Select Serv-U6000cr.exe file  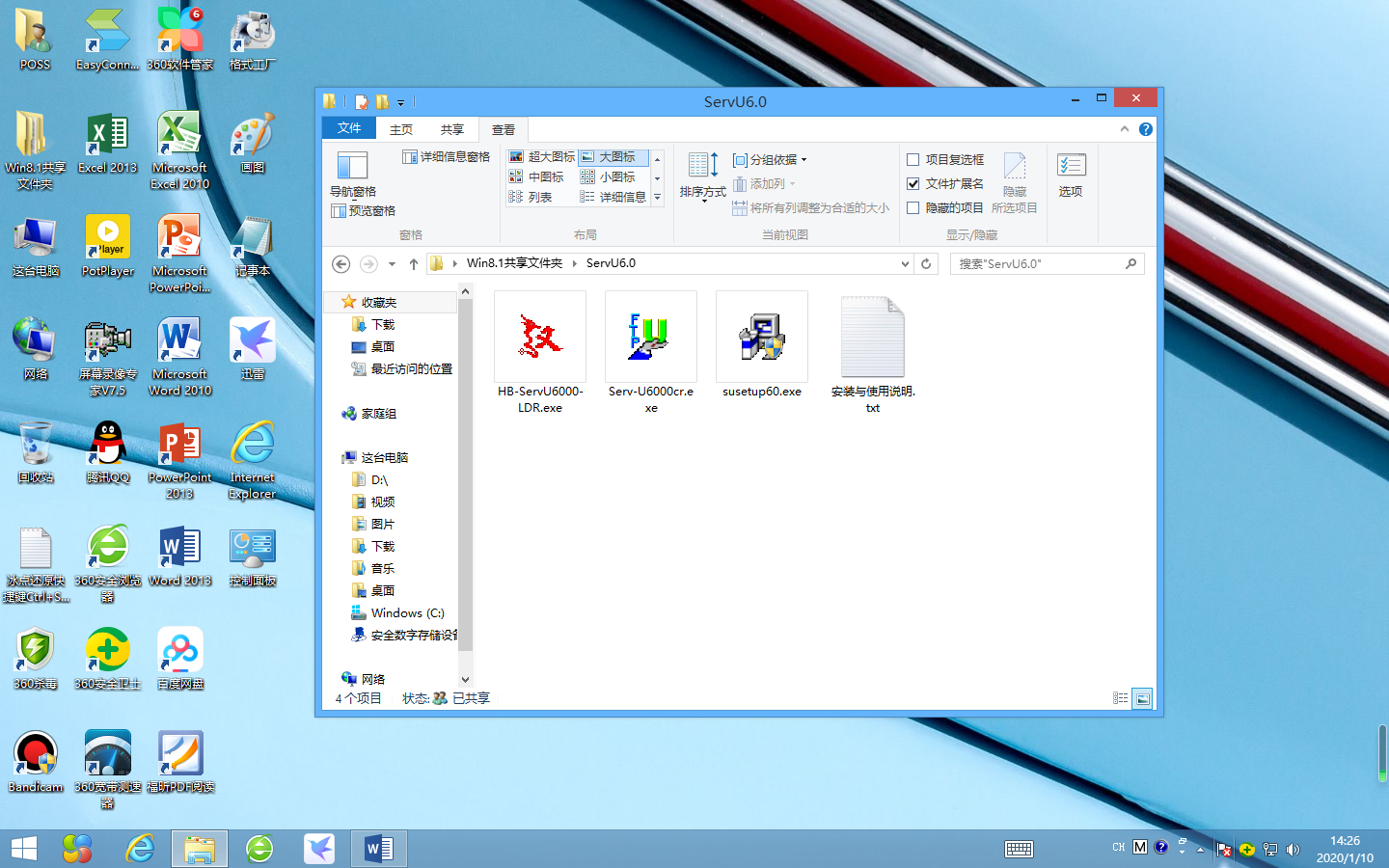pos(651,353)
